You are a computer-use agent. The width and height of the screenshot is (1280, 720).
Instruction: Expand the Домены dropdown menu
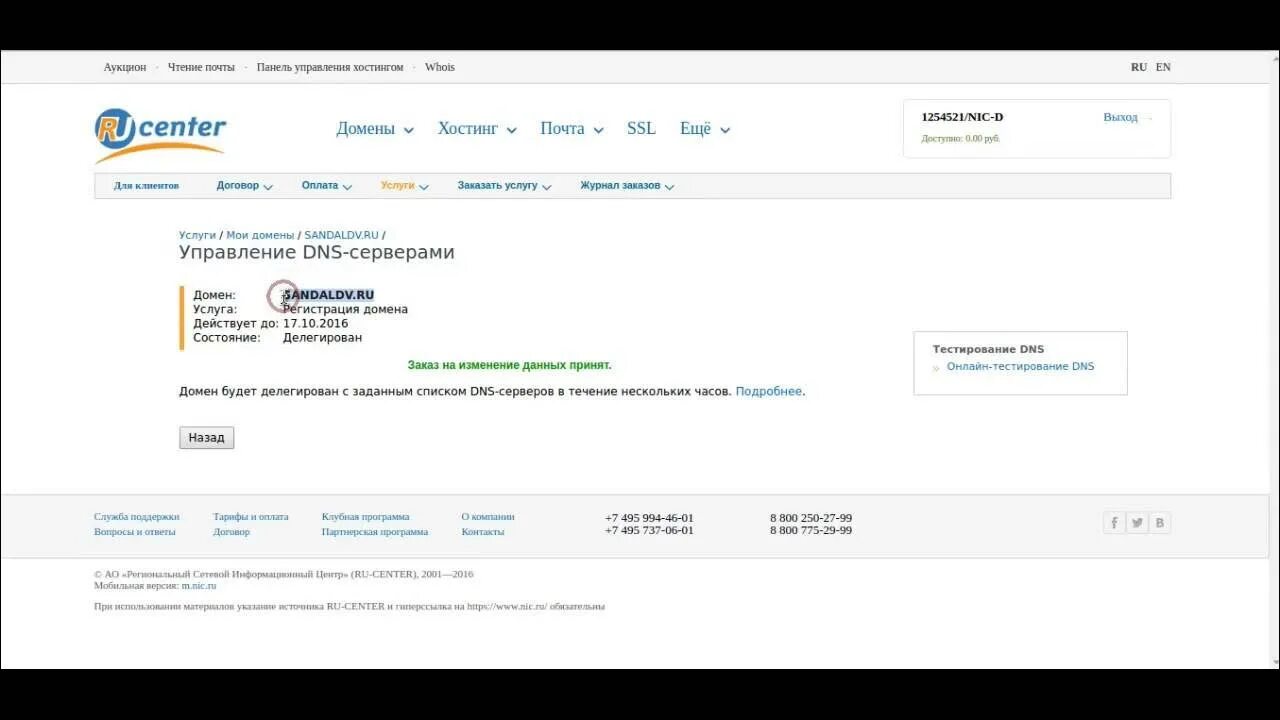coord(374,129)
